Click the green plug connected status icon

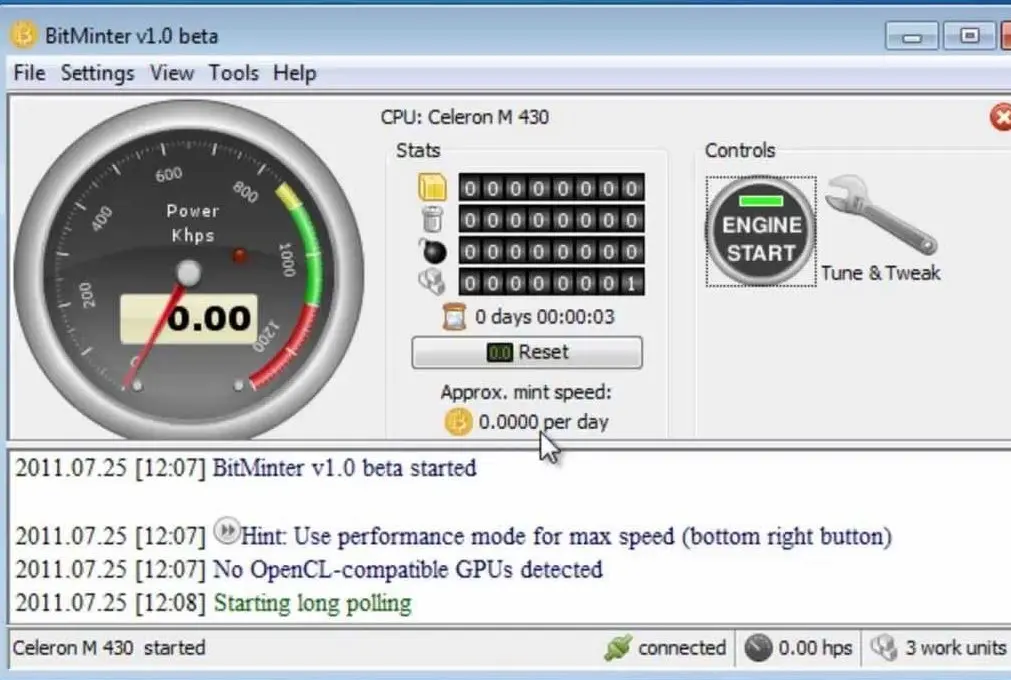[618, 648]
